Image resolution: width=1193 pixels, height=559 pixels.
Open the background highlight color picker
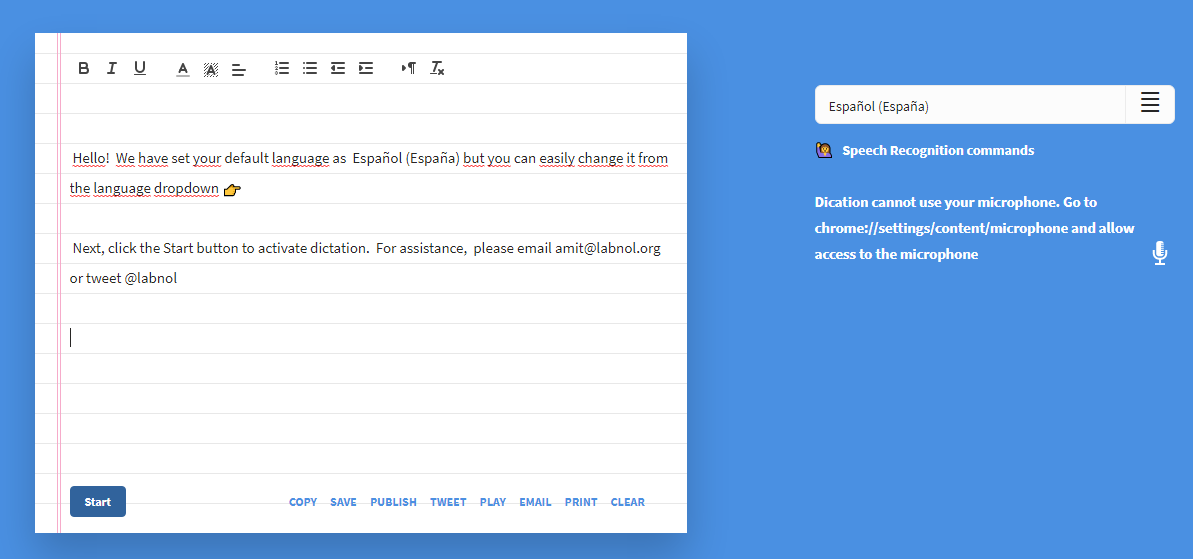211,69
